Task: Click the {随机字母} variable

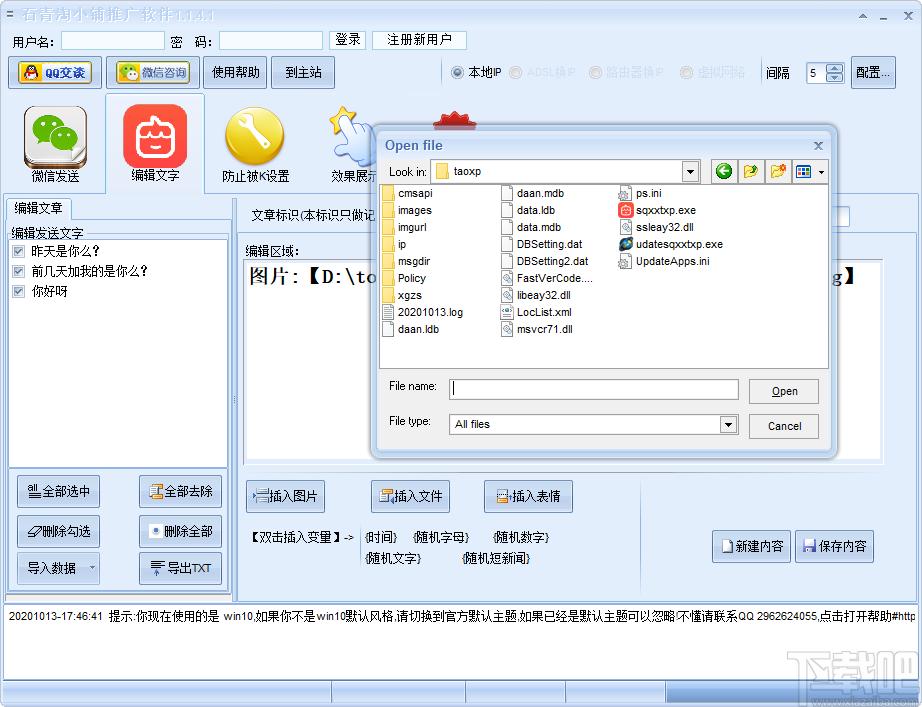Action: coord(441,537)
